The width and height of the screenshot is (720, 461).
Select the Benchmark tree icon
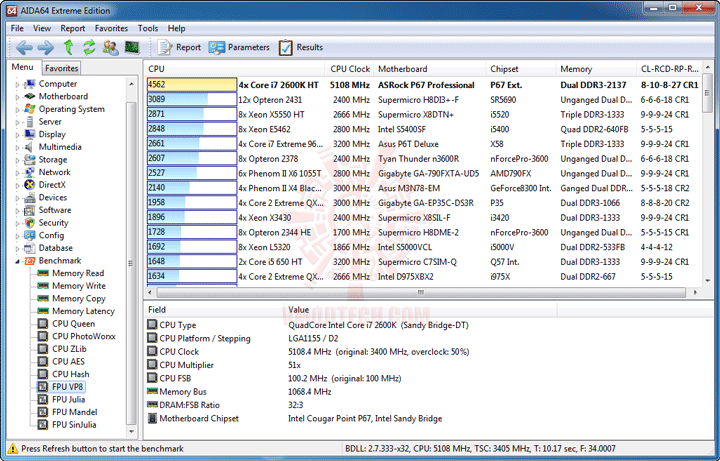coord(30,261)
